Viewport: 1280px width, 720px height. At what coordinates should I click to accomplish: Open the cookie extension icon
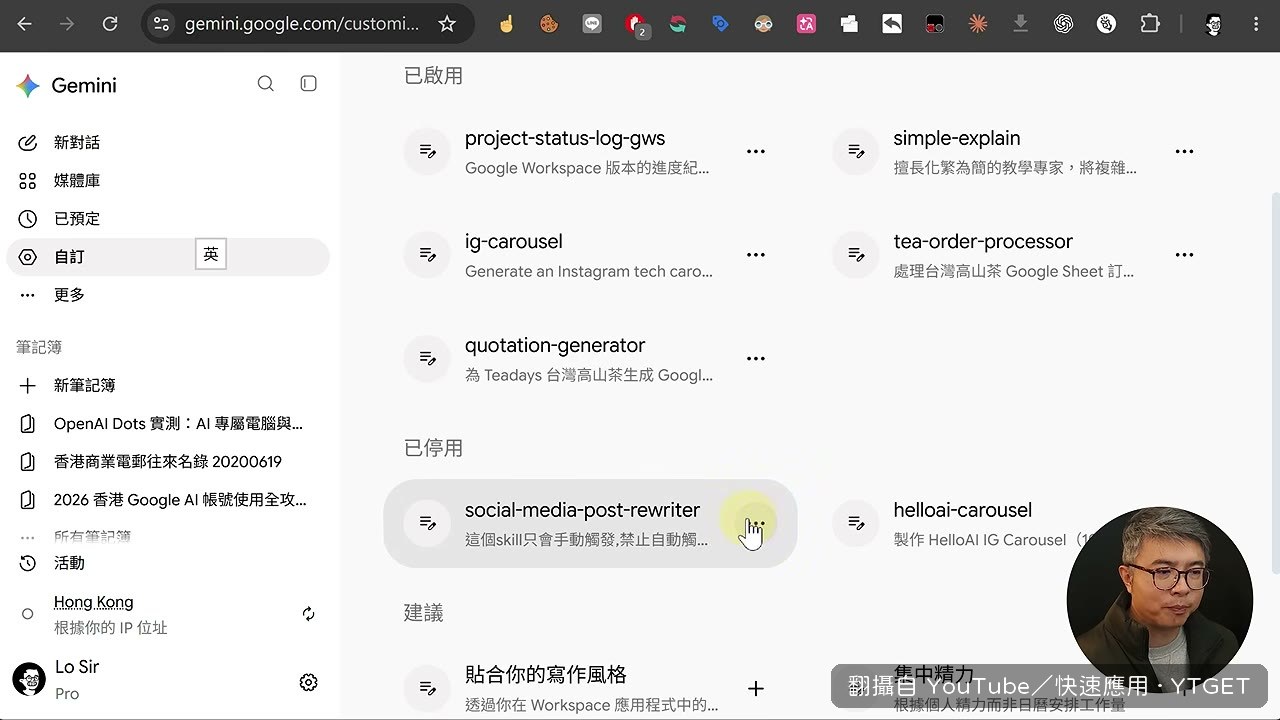click(x=549, y=24)
